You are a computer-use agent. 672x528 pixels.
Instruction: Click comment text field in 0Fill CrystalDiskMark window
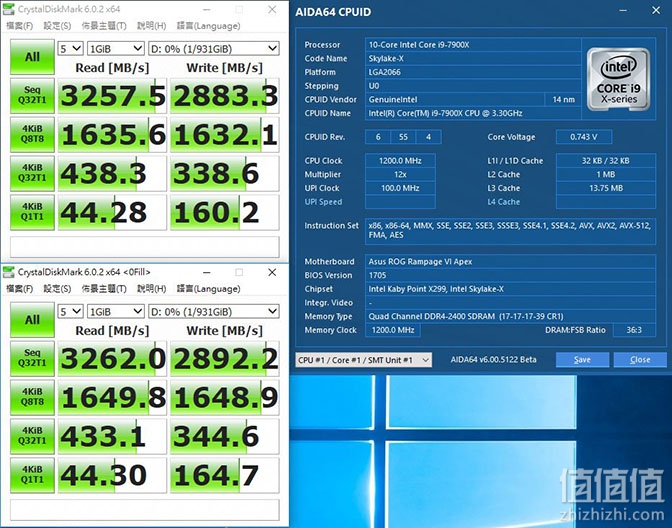pyautogui.click(x=144, y=510)
